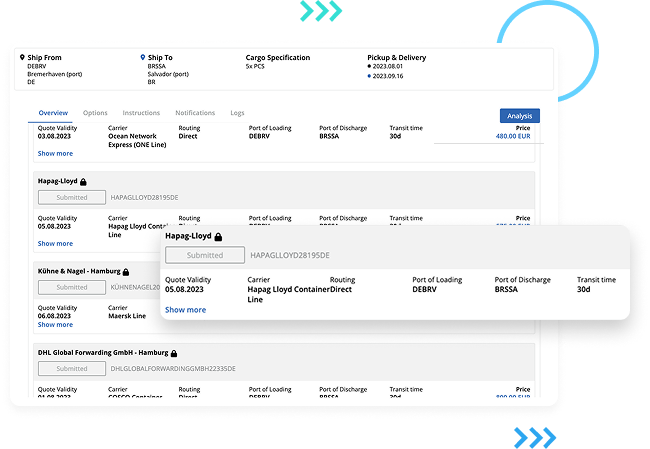Click Submitted button under DHL Global Forwarding
Viewport: 650px width, 449px height.
(x=71, y=368)
